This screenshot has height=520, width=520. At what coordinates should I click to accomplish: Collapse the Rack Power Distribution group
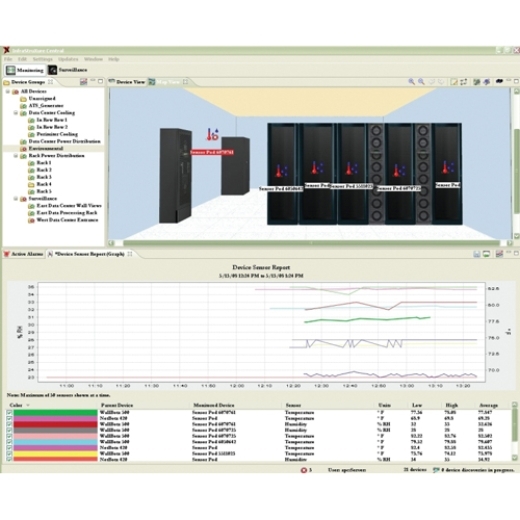coord(16,156)
